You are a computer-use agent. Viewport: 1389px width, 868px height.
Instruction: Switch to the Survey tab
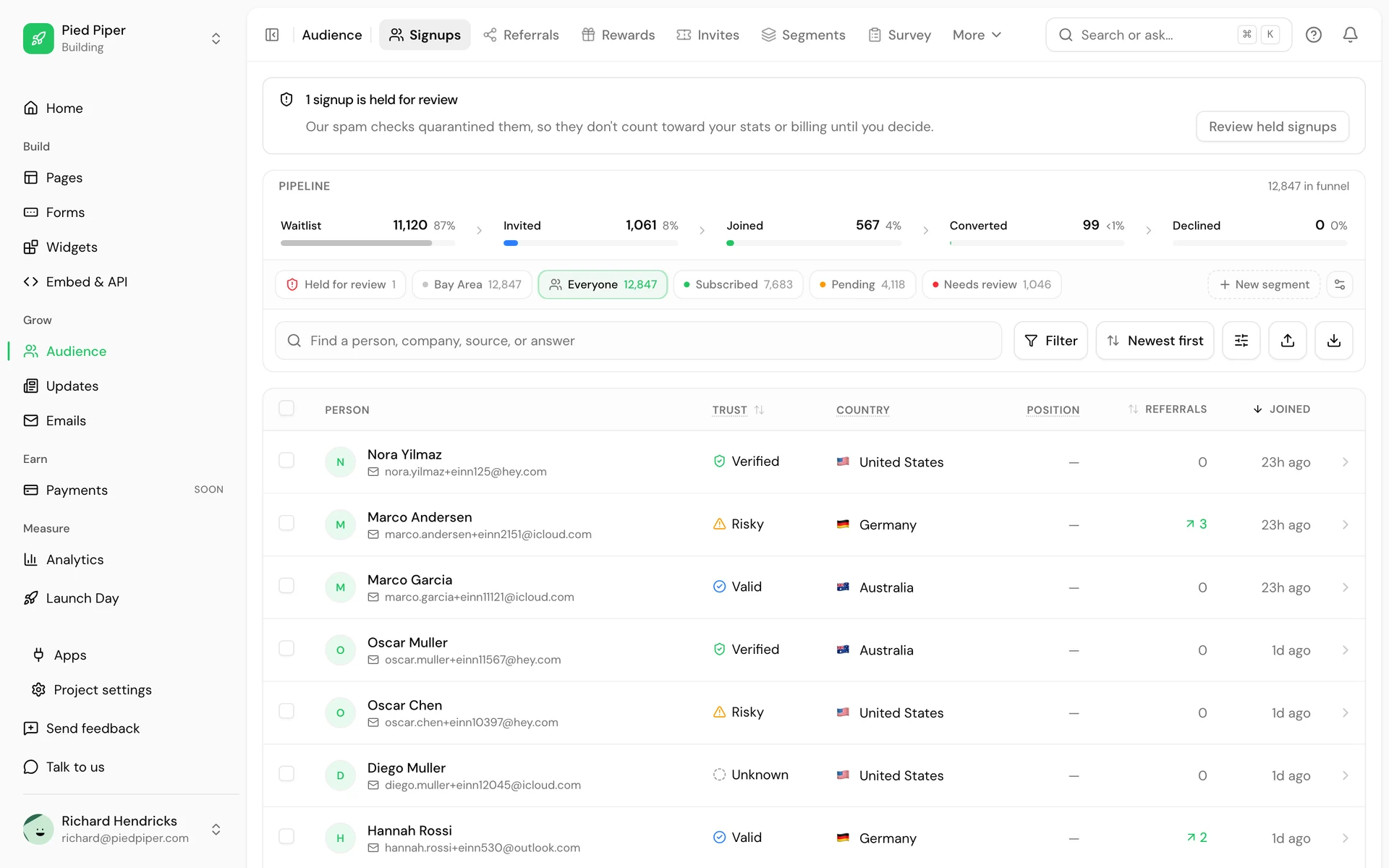pyautogui.click(x=899, y=35)
